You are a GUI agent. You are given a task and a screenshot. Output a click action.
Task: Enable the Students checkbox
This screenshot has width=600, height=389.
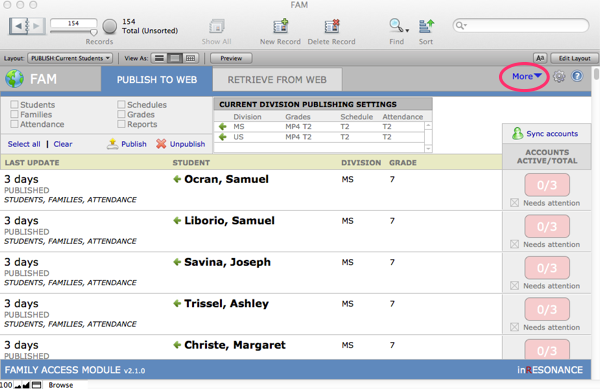tap(14, 104)
